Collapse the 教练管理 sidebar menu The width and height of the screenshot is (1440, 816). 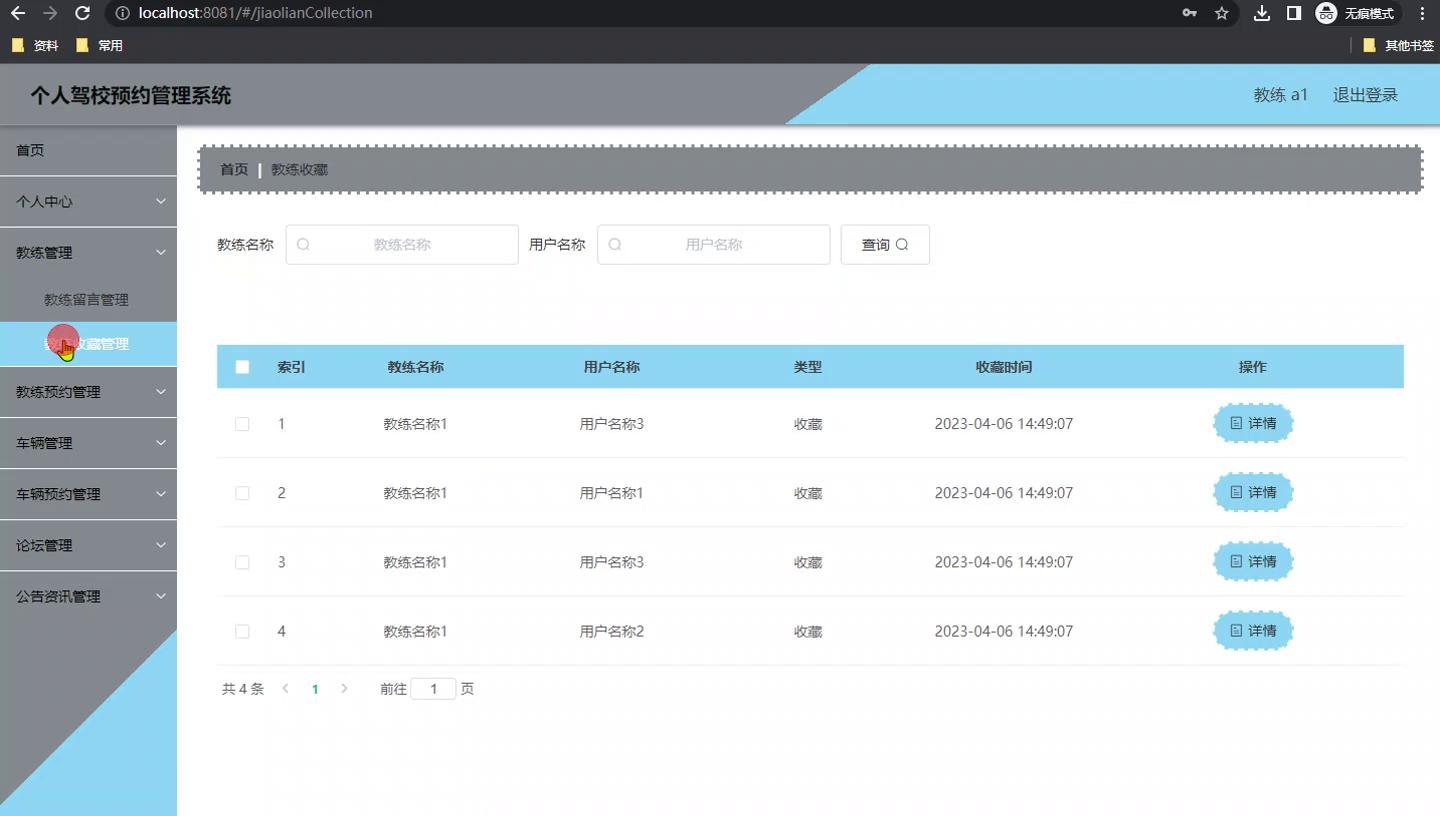coord(88,252)
